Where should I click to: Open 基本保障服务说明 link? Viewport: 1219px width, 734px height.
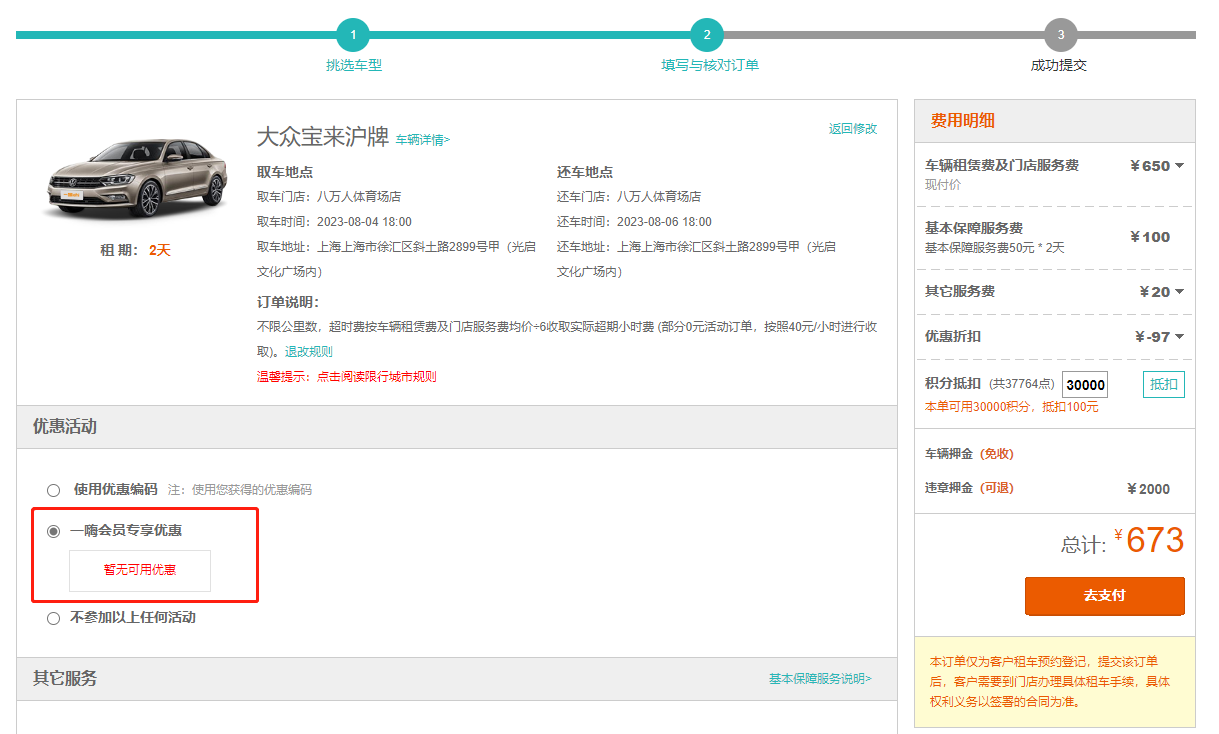pyautogui.click(x=820, y=679)
